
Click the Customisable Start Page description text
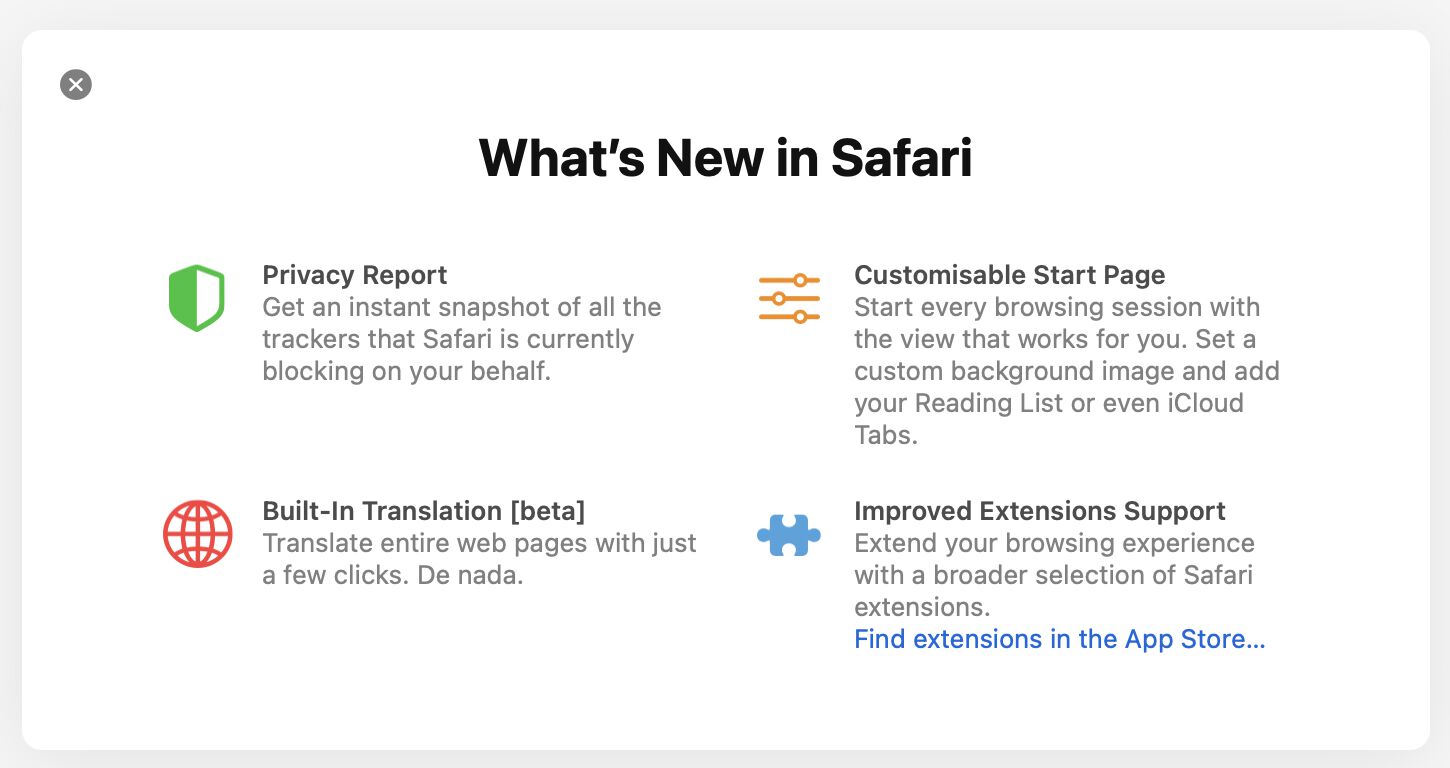click(1066, 371)
